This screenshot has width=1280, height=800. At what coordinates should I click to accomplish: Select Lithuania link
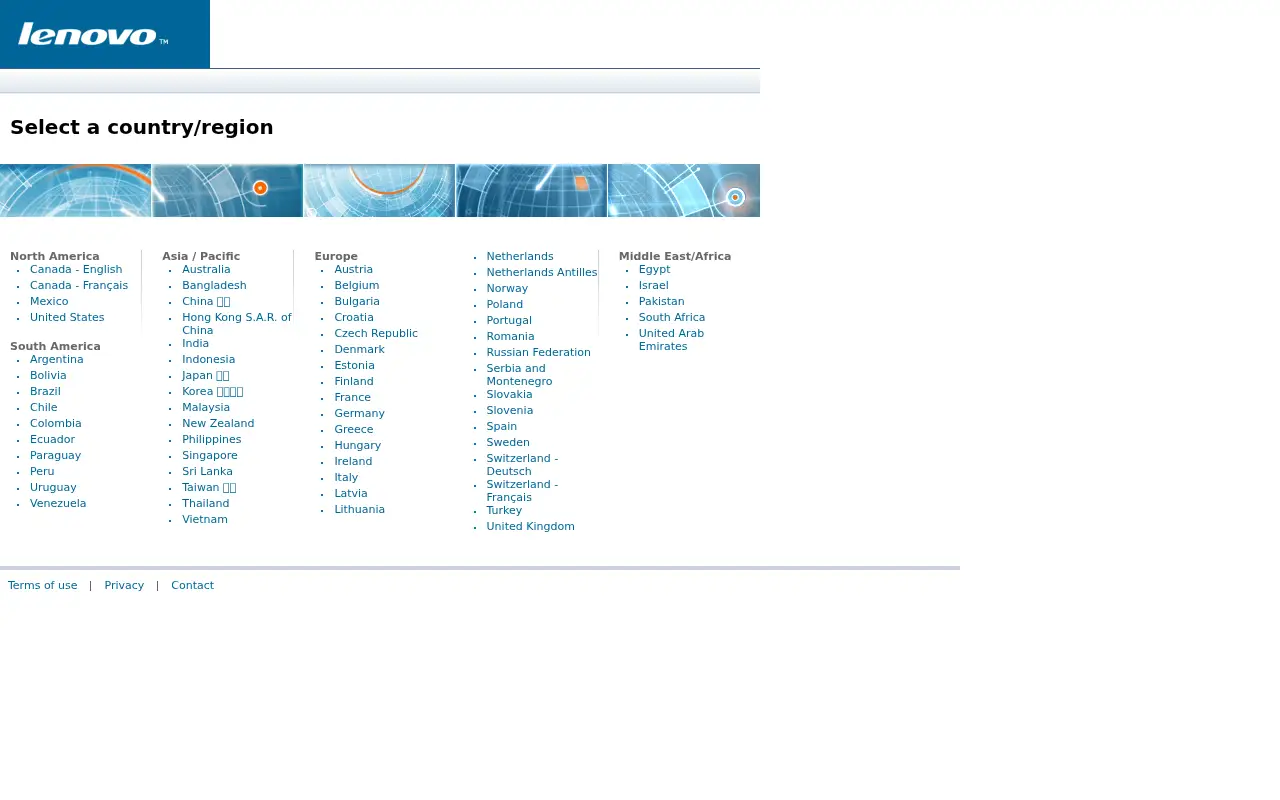click(359, 509)
